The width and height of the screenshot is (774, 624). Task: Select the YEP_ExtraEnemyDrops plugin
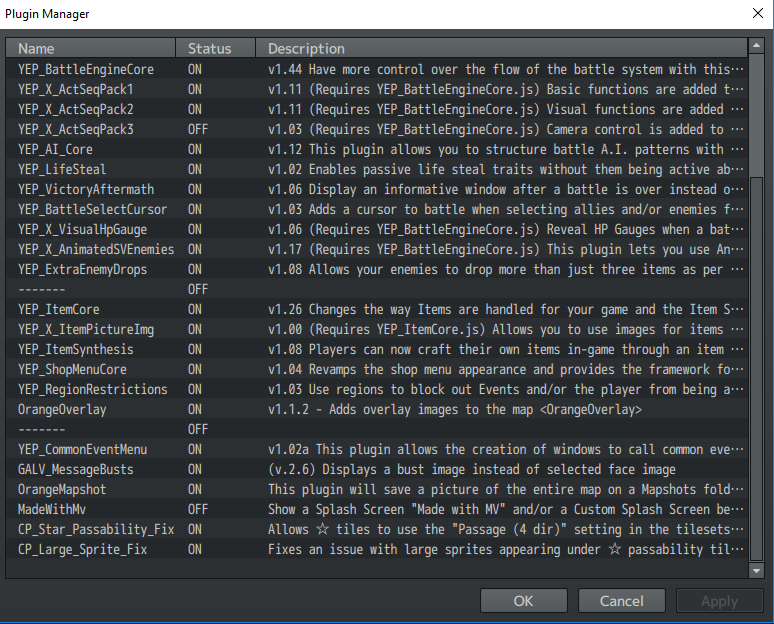pyautogui.click(x=377, y=269)
